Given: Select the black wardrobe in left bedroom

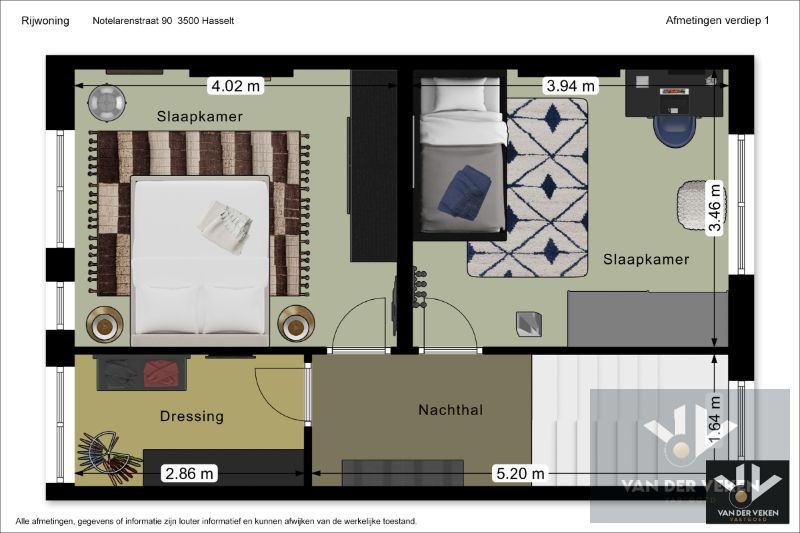Looking at the screenshot, I should pos(373,165).
